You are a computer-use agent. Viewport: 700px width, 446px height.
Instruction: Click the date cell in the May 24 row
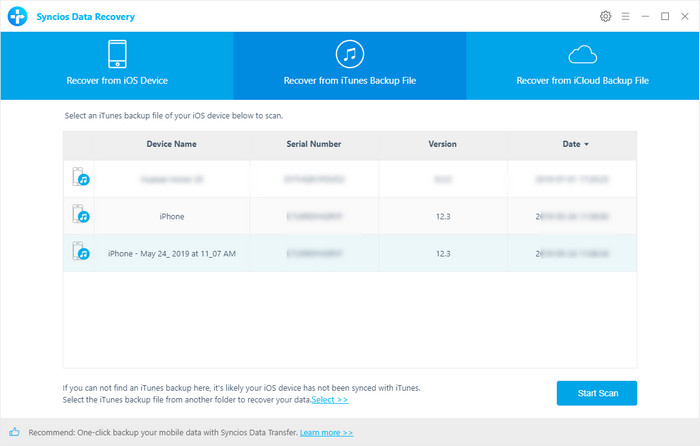572,254
